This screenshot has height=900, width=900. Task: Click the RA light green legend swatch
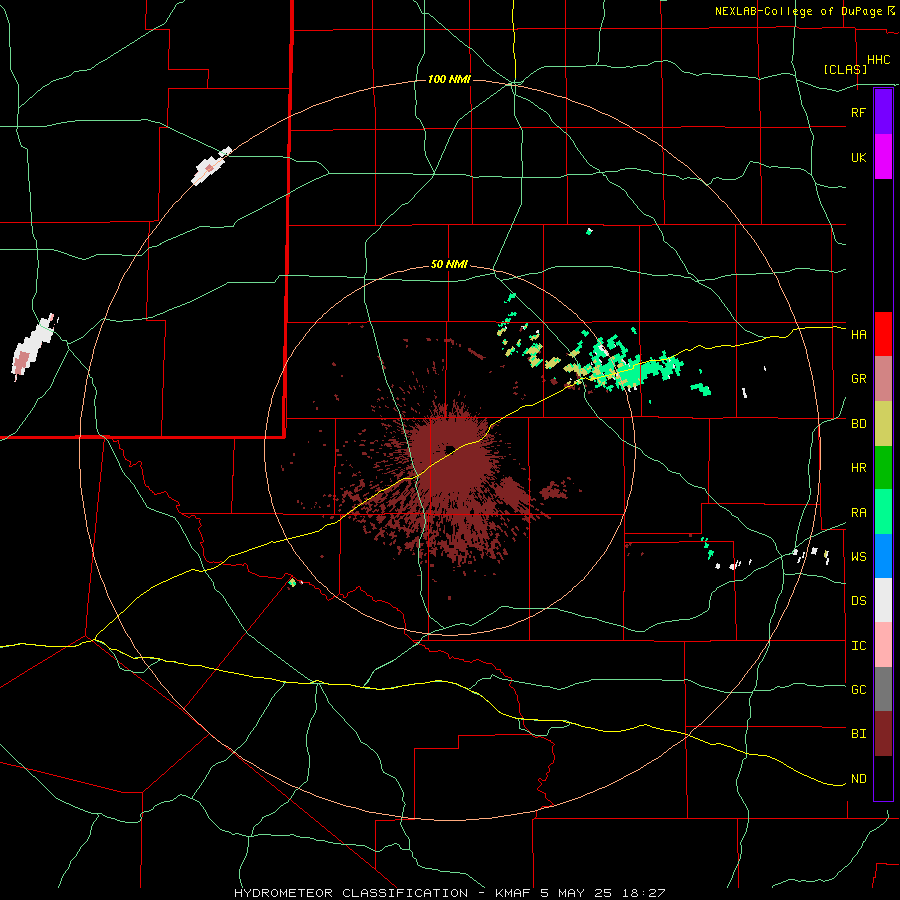883,512
